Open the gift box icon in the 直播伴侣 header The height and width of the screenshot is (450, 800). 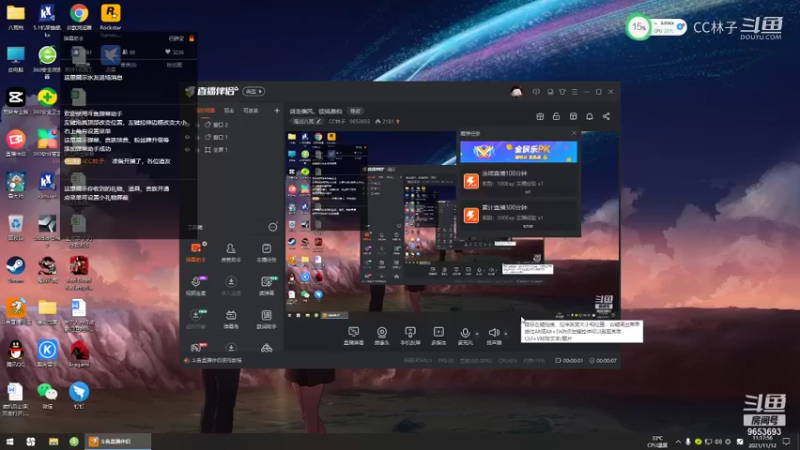click(540, 116)
